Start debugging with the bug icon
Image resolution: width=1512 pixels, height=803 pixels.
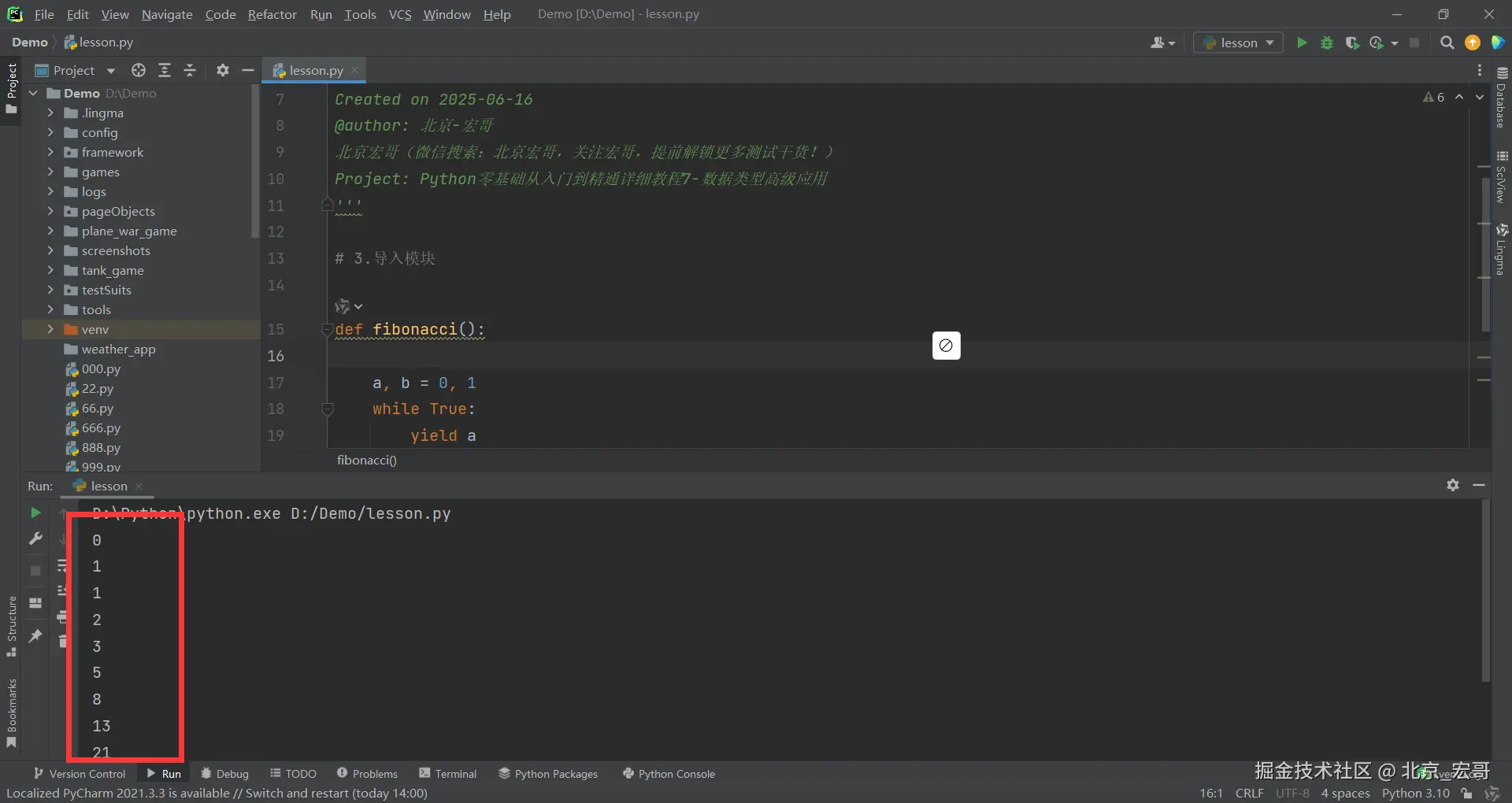point(1327,43)
